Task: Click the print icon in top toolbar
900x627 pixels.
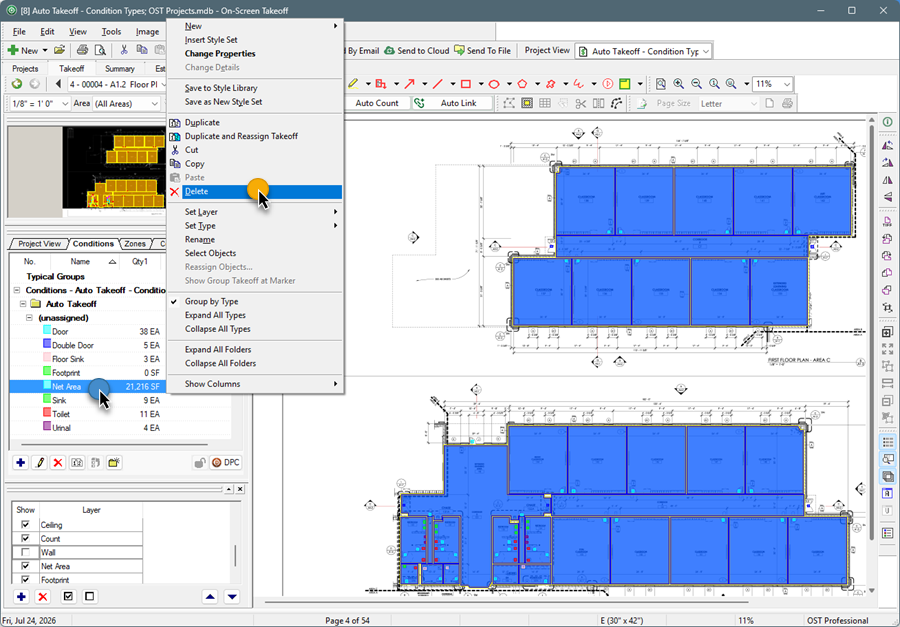Action: pyautogui.click(x=82, y=50)
